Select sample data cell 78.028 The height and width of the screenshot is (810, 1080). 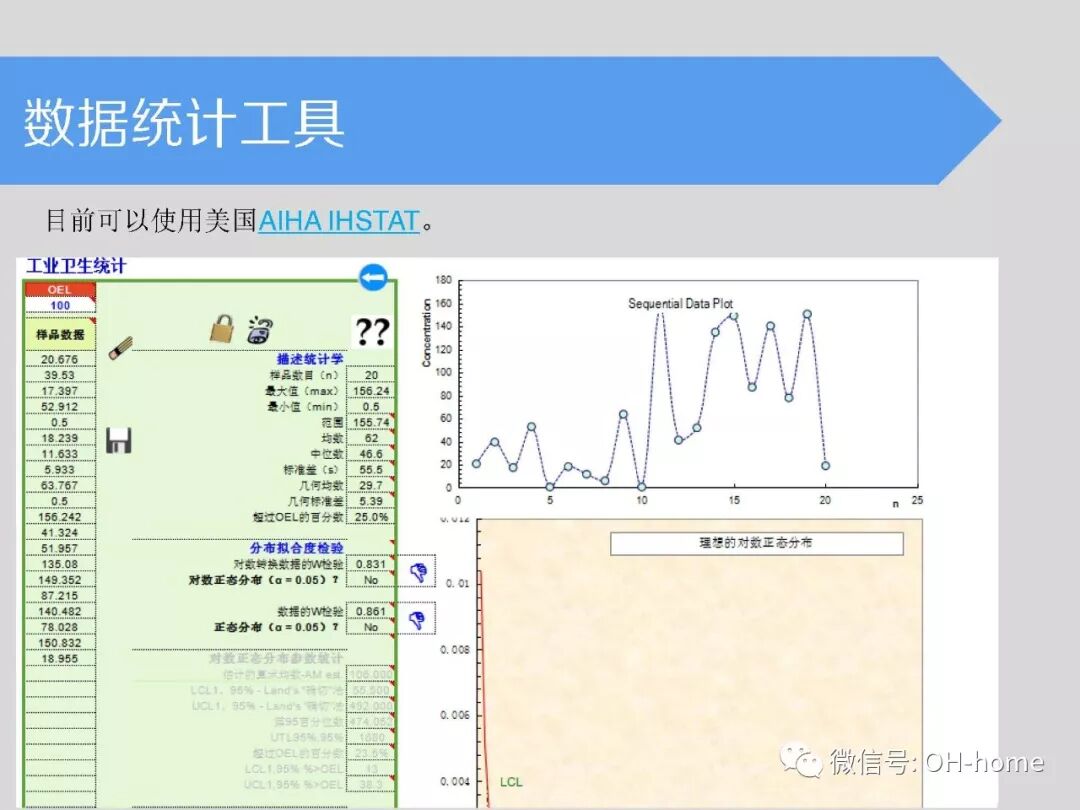(x=60, y=627)
